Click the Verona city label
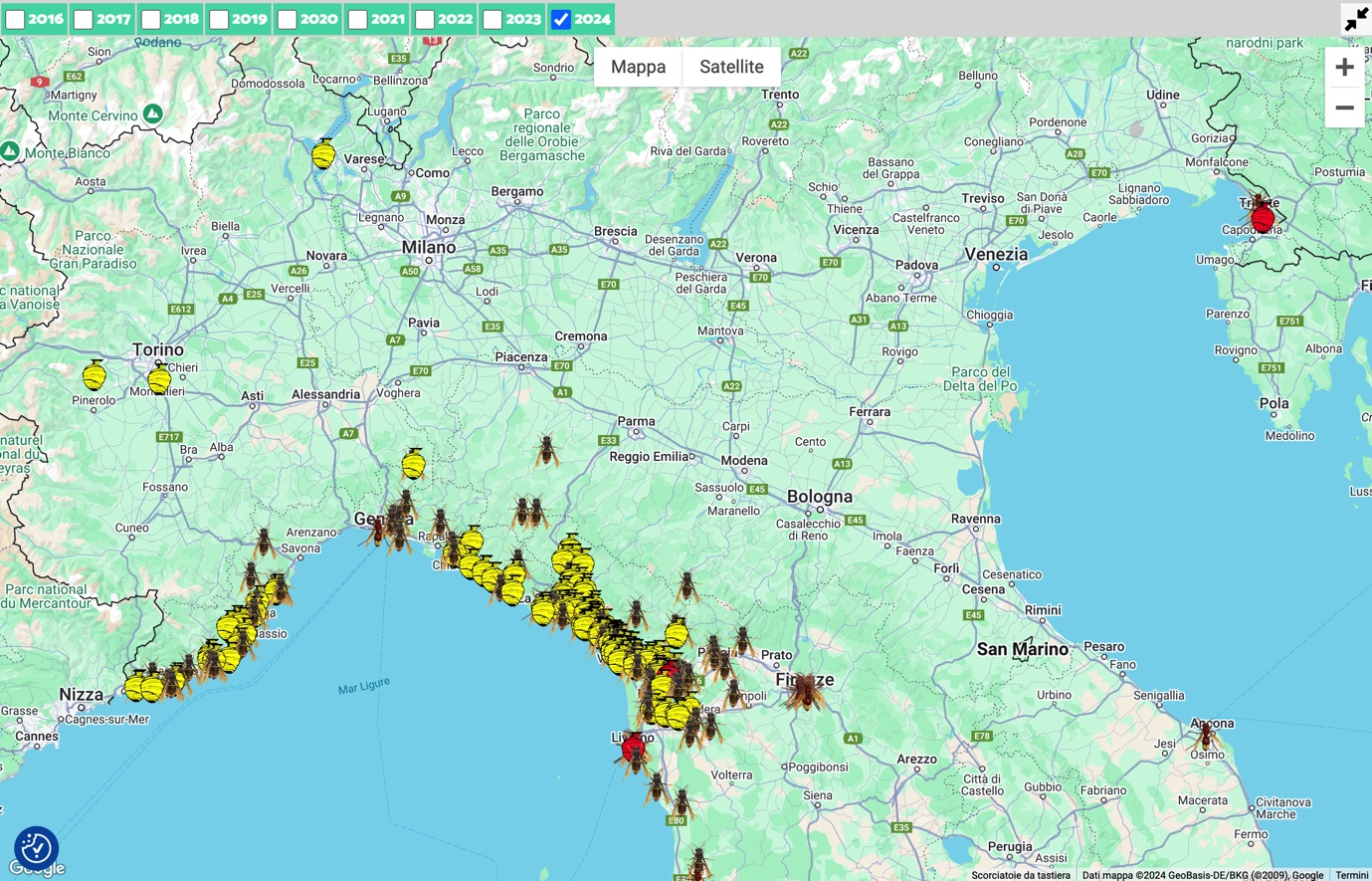This screenshot has height=881, width=1372. click(x=756, y=258)
